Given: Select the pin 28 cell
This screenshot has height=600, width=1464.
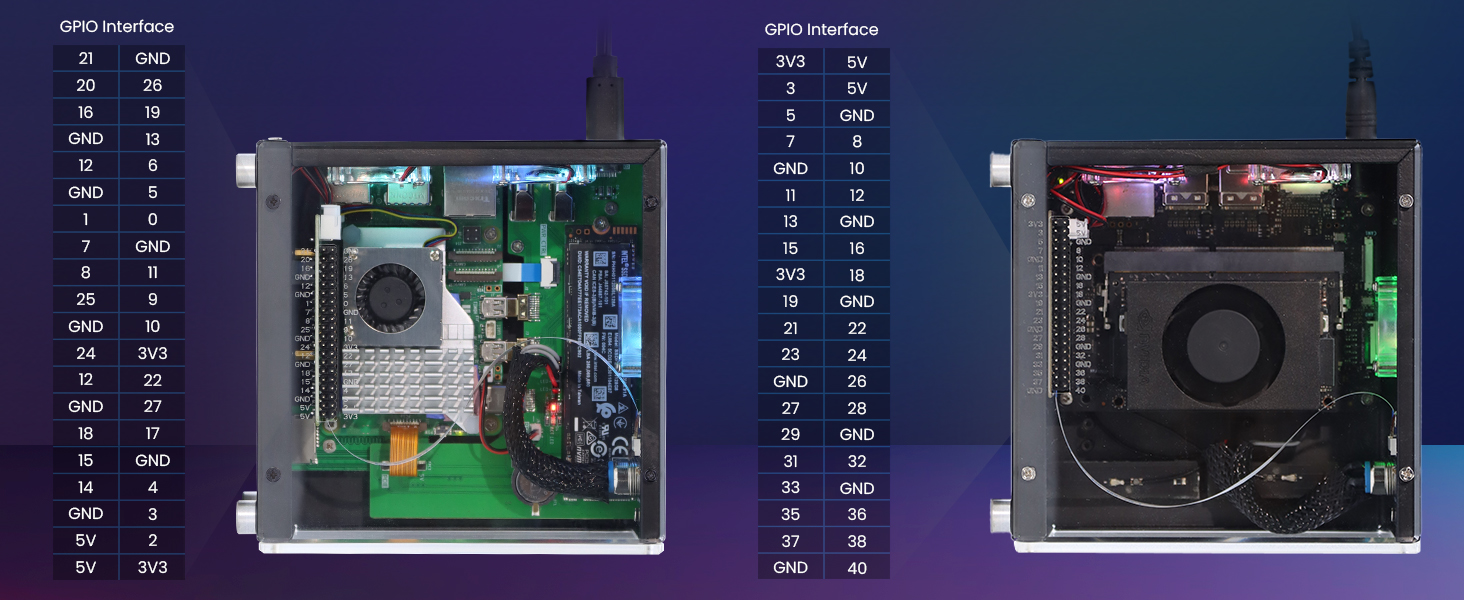Looking at the screenshot, I should tap(857, 408).
